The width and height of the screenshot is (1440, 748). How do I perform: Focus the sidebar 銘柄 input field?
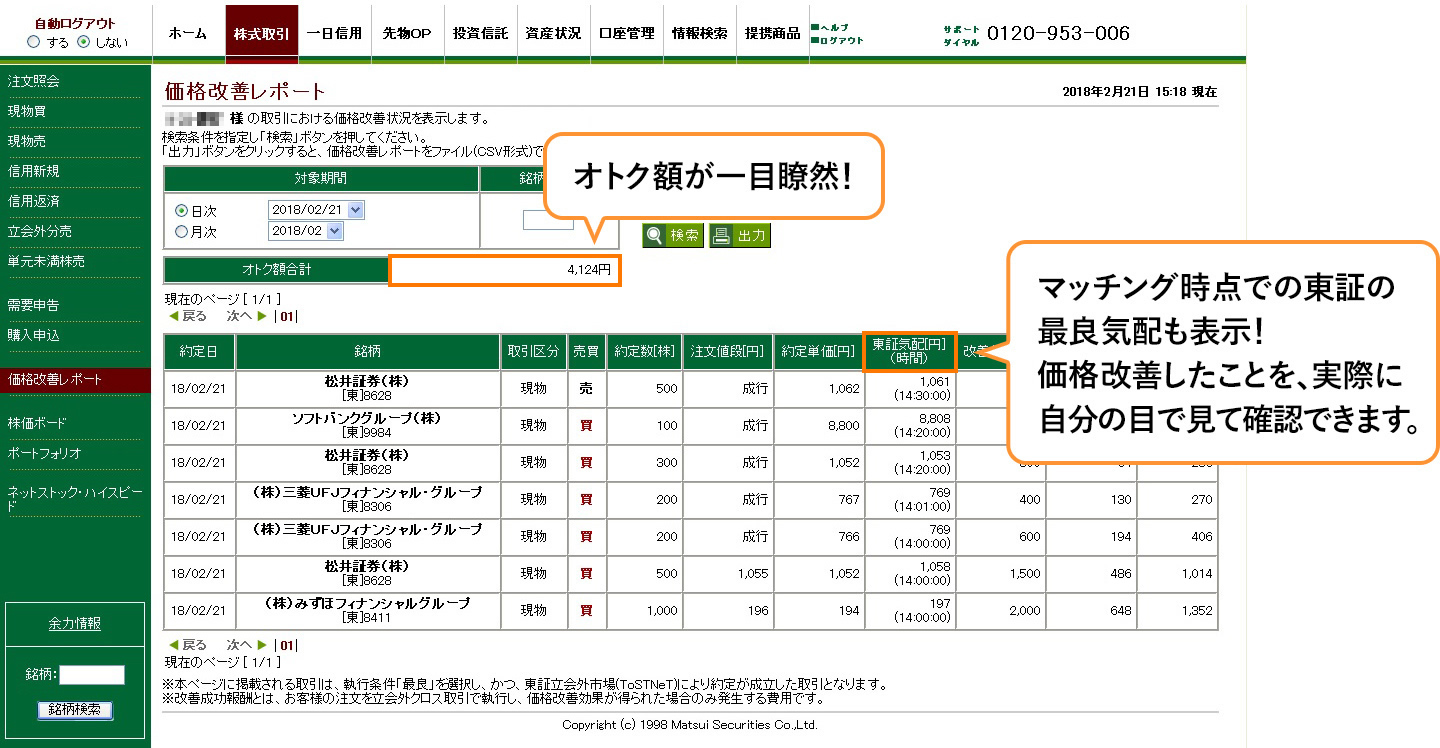(92, 675)
